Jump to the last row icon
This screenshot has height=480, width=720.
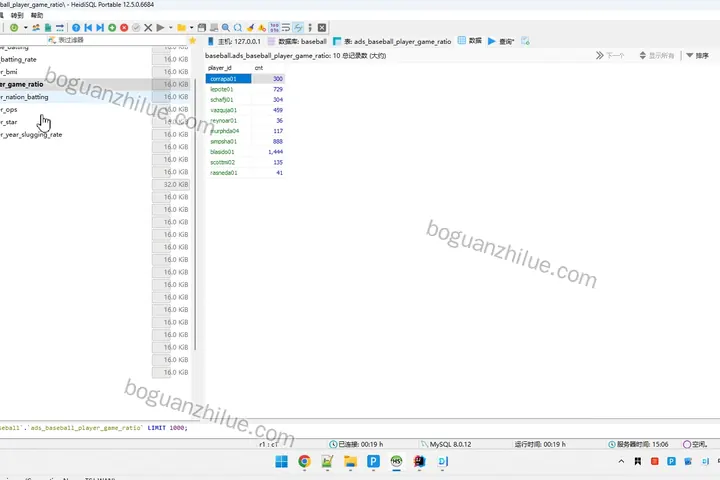(100, 28)
